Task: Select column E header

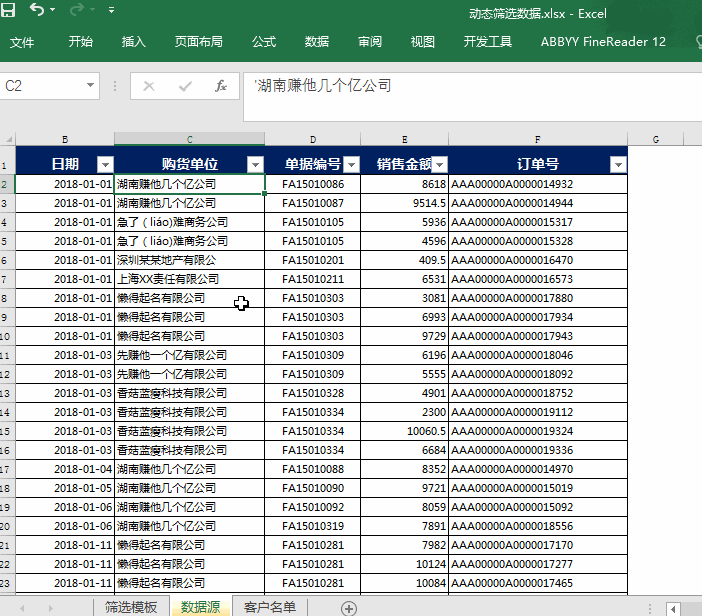Action: tap(404, 139)
